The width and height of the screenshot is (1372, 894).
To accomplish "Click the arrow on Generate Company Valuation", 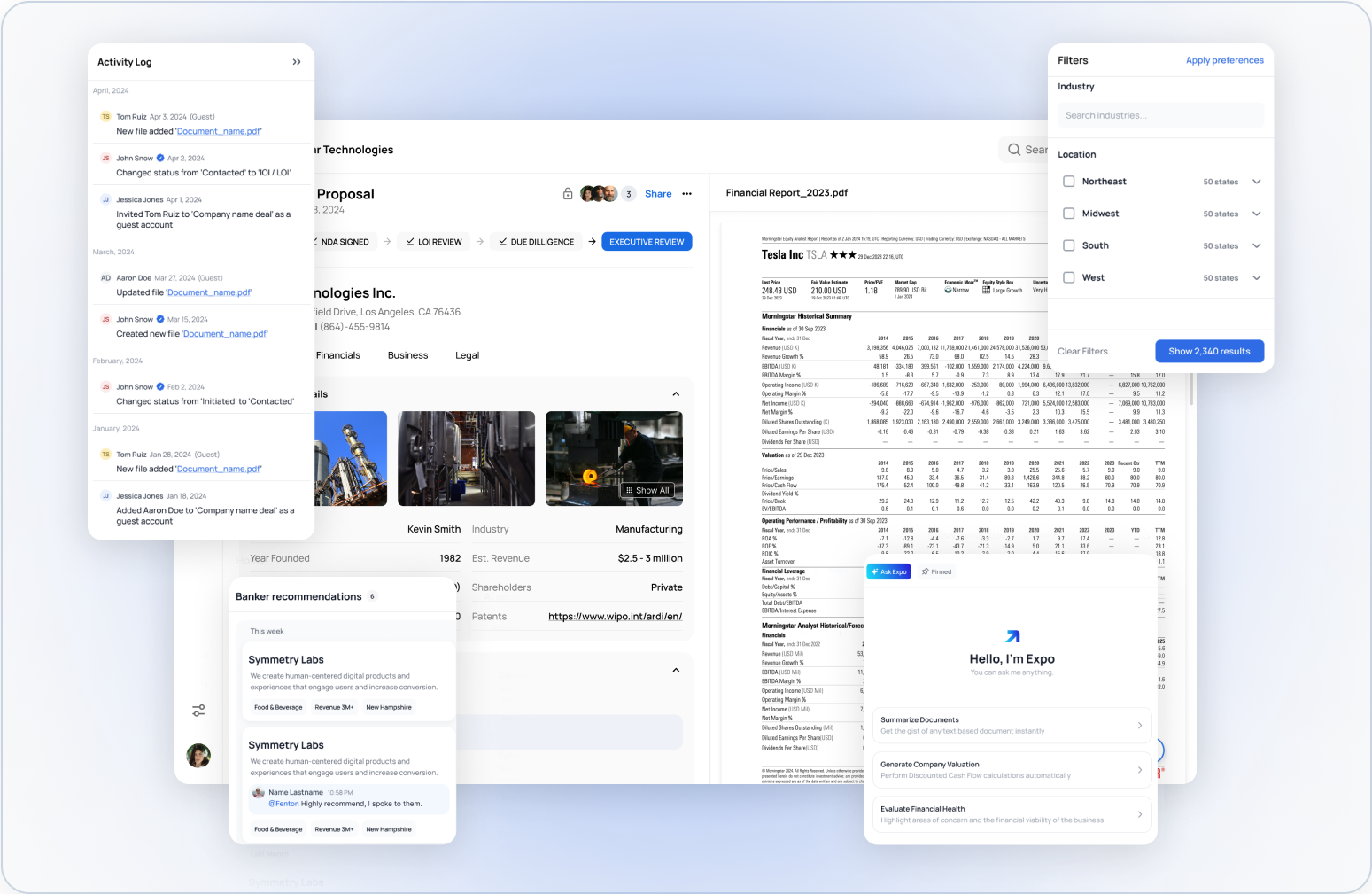I will (1140, 769).
